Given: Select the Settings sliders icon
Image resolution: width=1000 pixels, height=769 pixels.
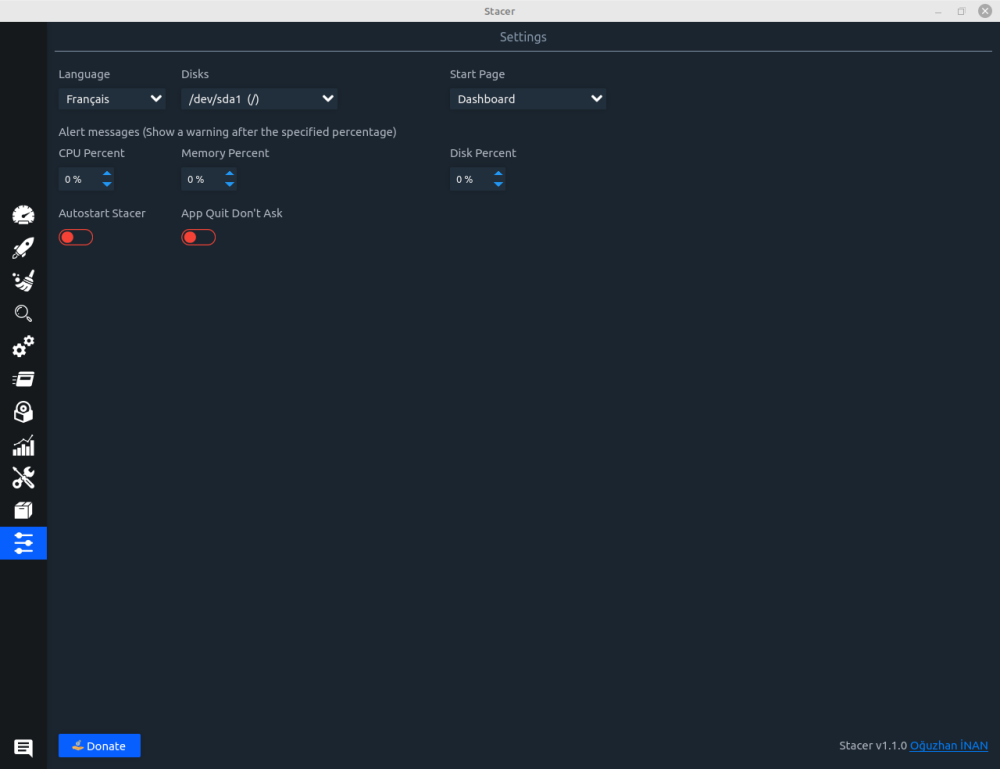Looking at the screenshot, I should (x=23, y=543).
